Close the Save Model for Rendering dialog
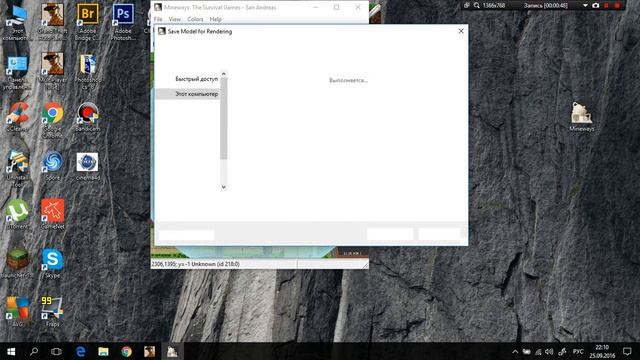640x360 pixels. click(x=461, y=31)
